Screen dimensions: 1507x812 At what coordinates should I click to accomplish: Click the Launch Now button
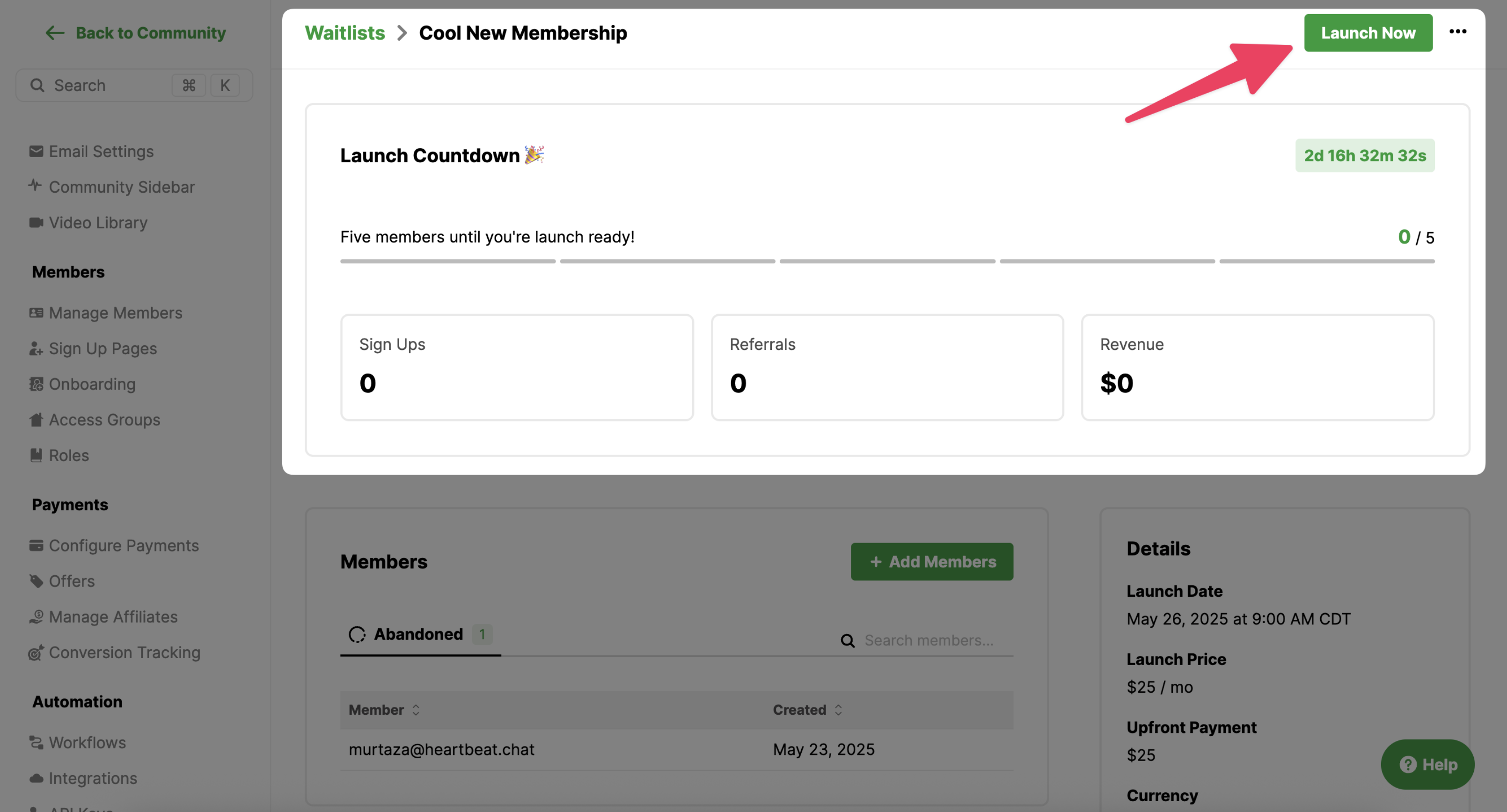(1368, 33)
